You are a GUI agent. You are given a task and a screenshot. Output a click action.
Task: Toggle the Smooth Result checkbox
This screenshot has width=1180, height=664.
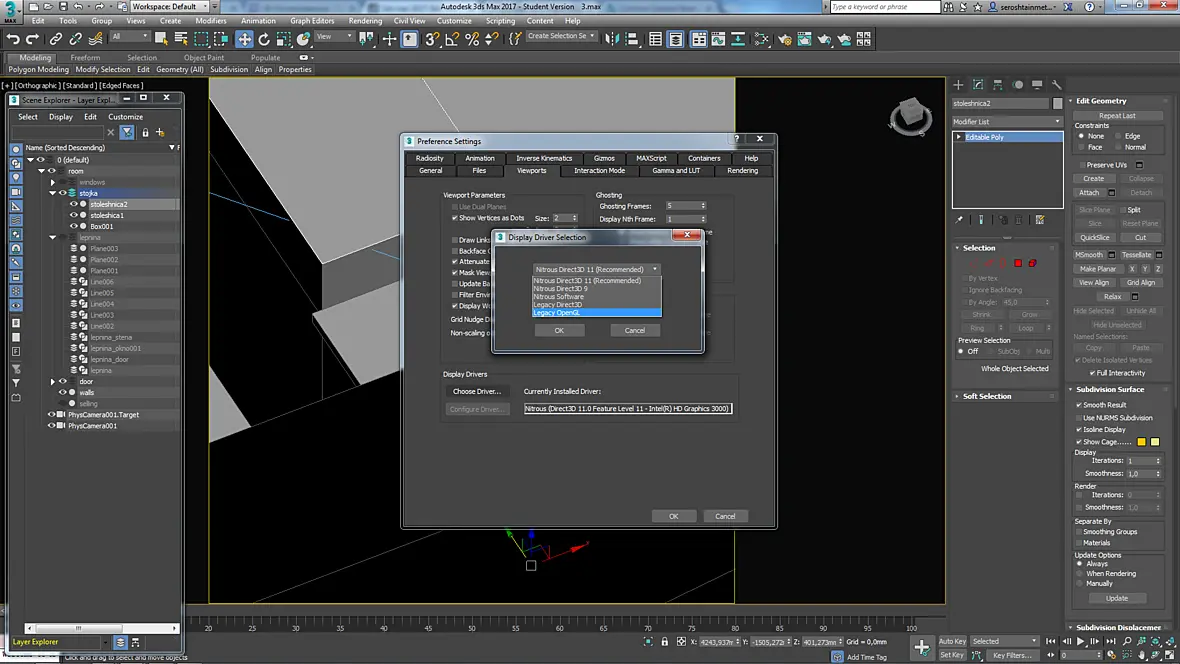tap(1079, 405)
